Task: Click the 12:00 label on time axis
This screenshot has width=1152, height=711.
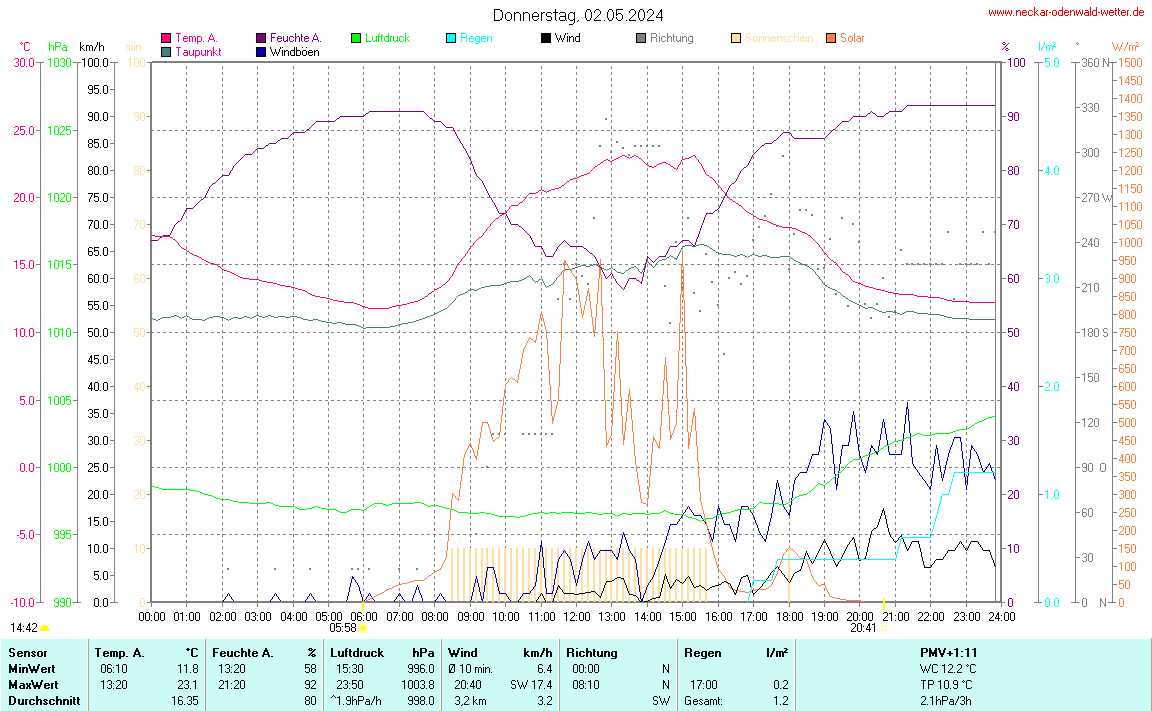Action: (576, 615)
